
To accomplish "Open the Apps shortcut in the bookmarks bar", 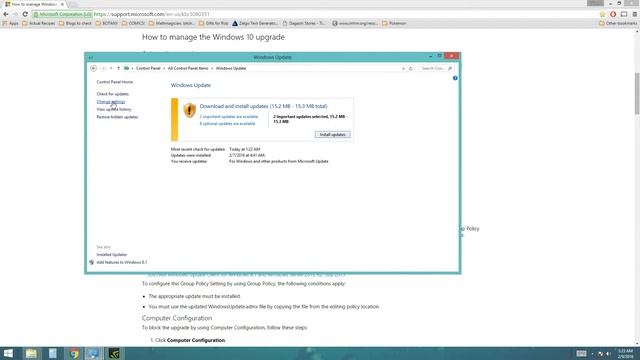I will [11, 23].
